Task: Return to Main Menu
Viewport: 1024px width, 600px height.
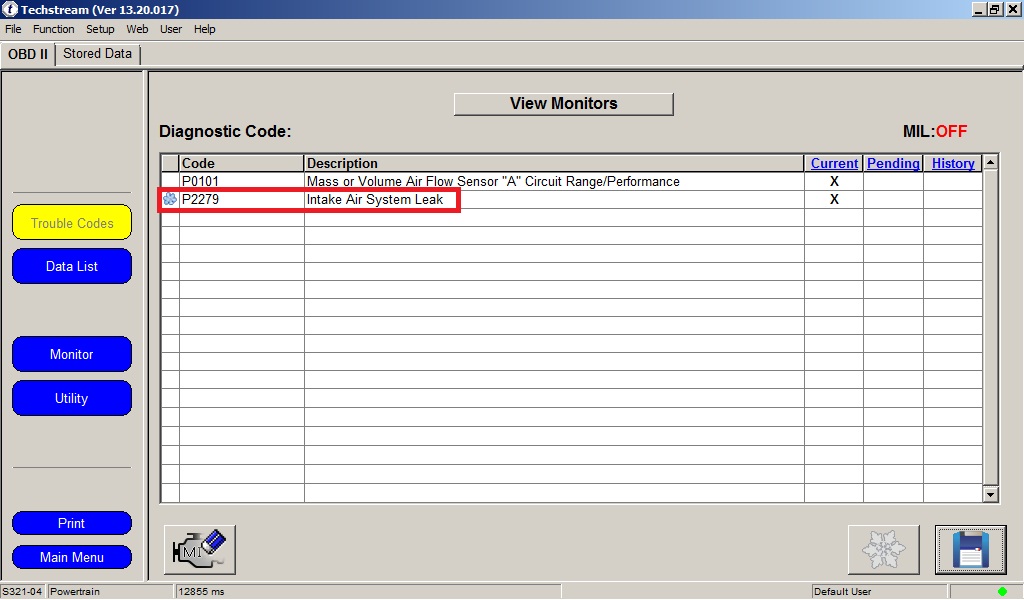Action: [x=72, y=557]
